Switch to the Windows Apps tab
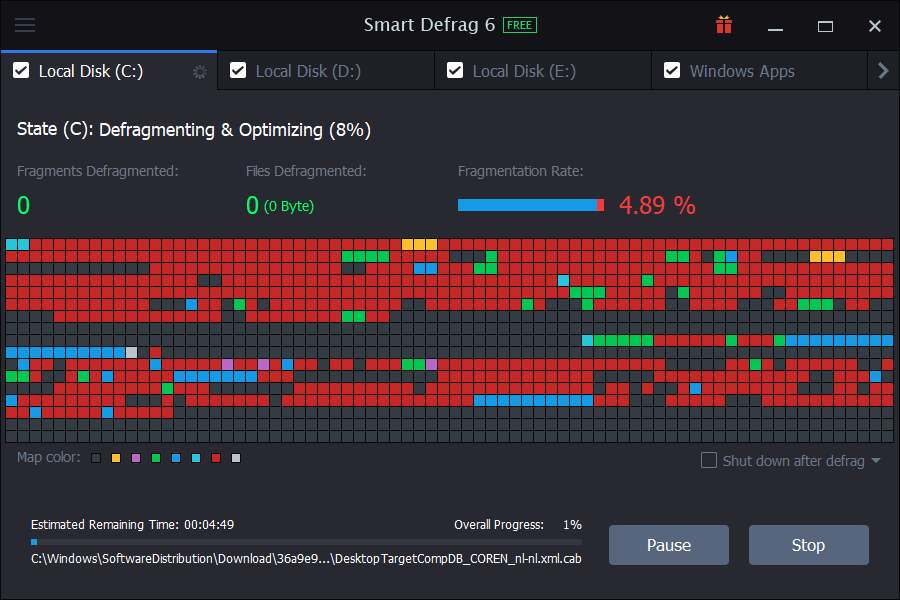 742,71
